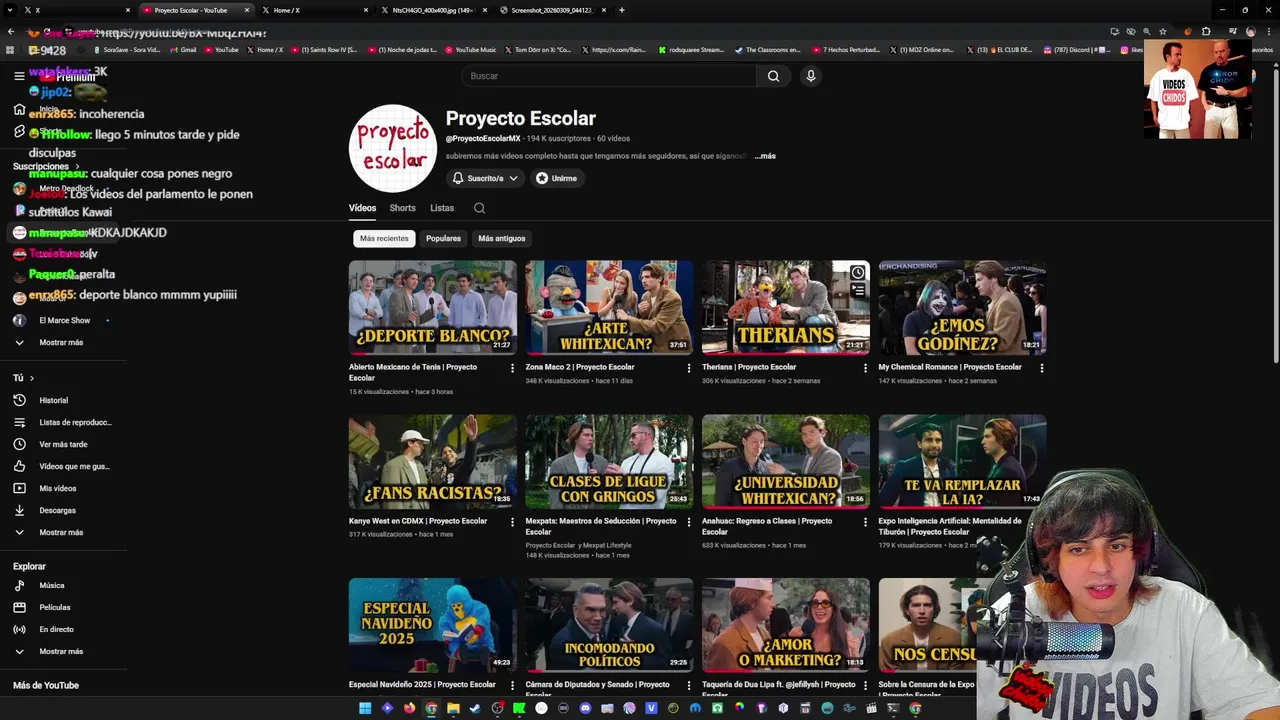Open a new browser tab

(x=622, y=10)
